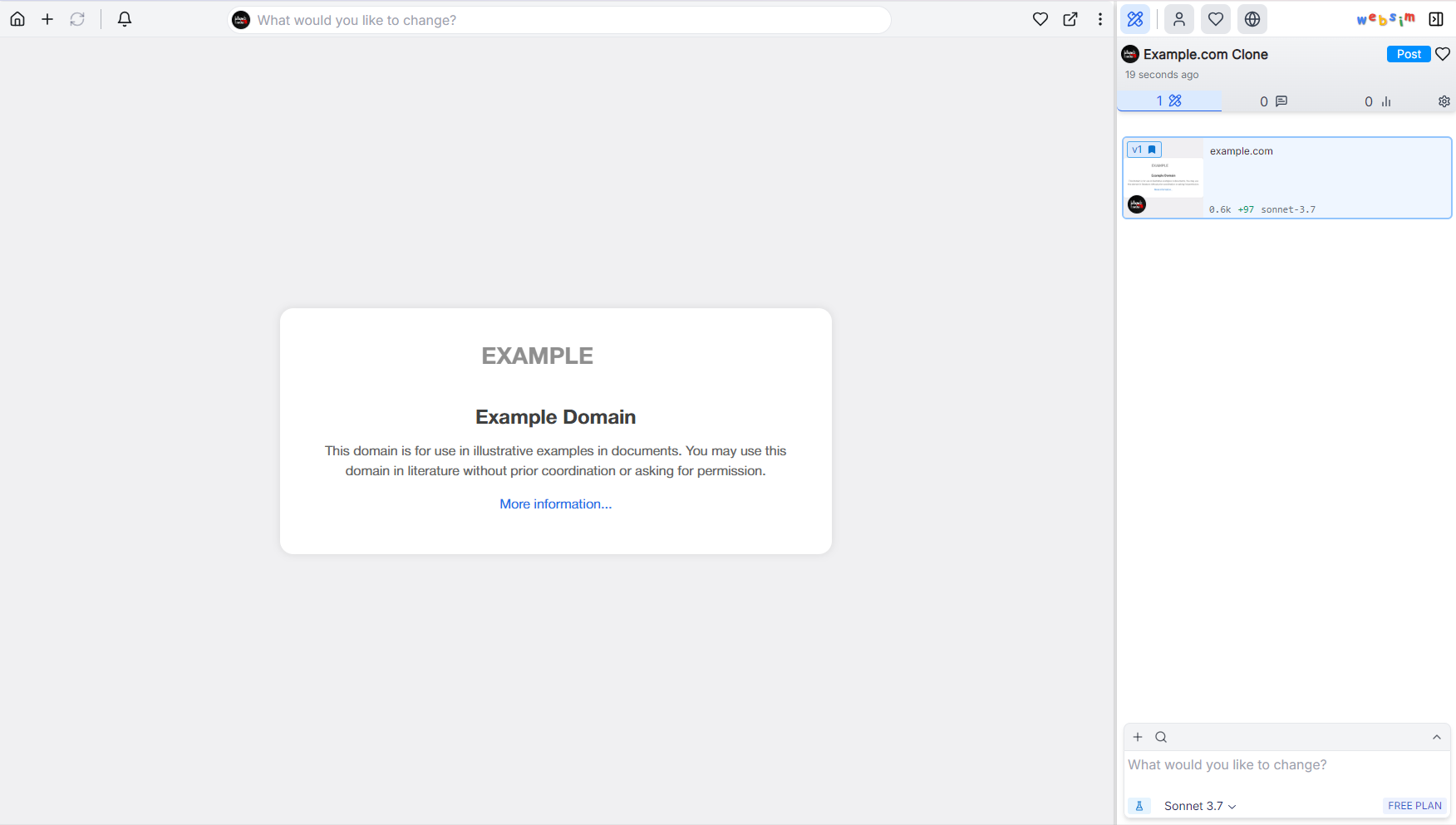Open the profile person icon in the sidebar

tap(1178, 19)
